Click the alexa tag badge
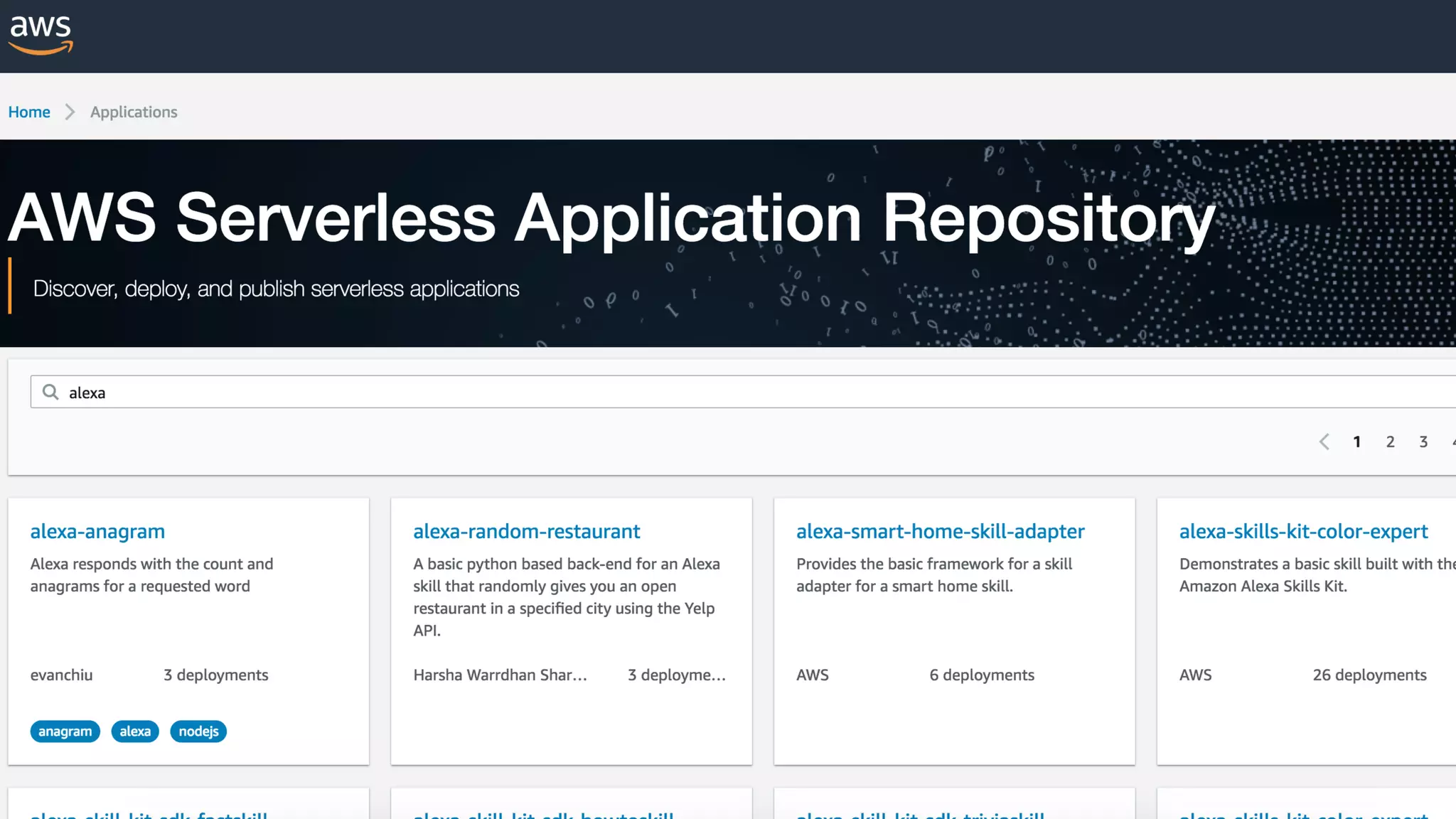 point(135,731)
